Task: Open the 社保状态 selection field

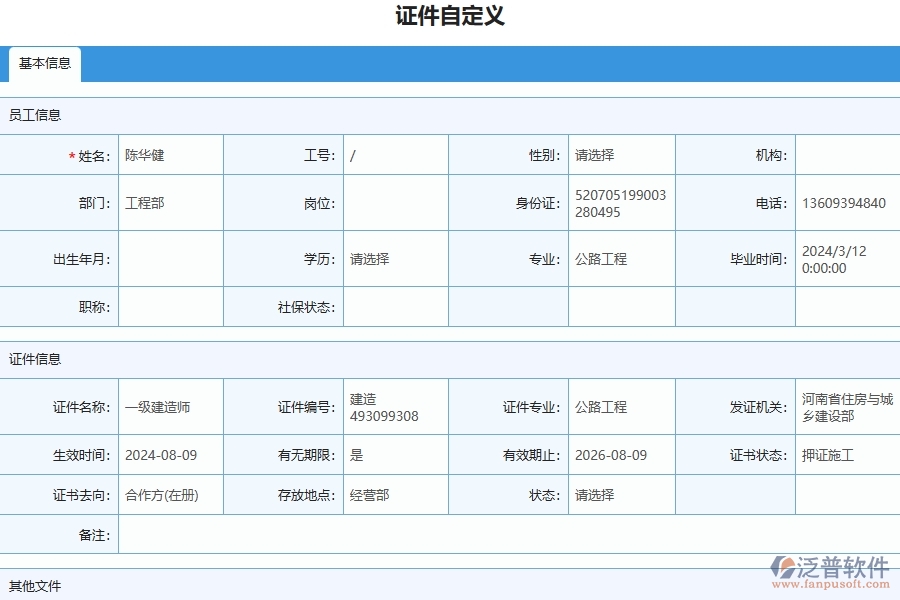Action: pos(395,307)
